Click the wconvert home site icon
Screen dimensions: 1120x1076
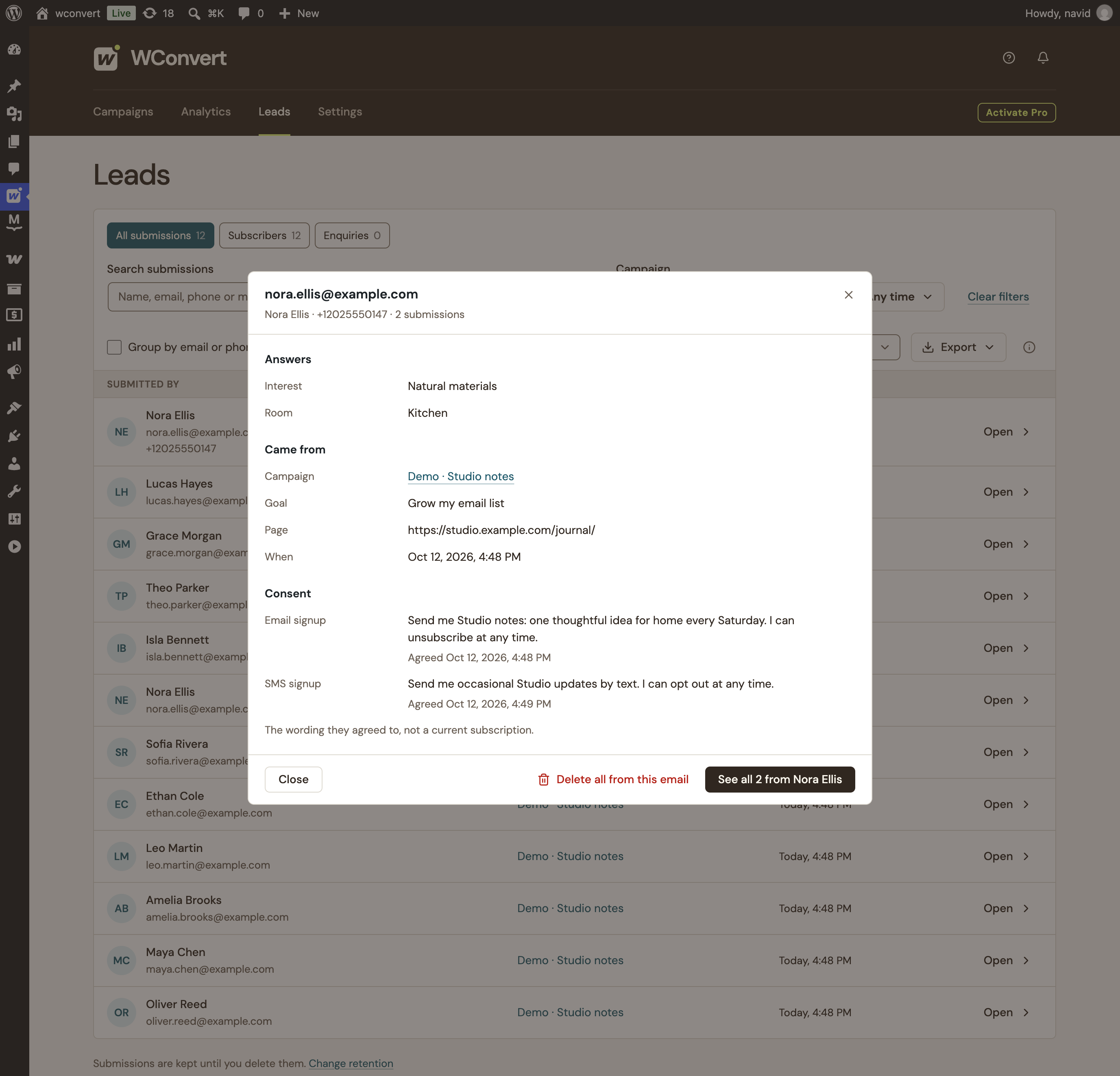pyautogui.click(x=42, y=13)
